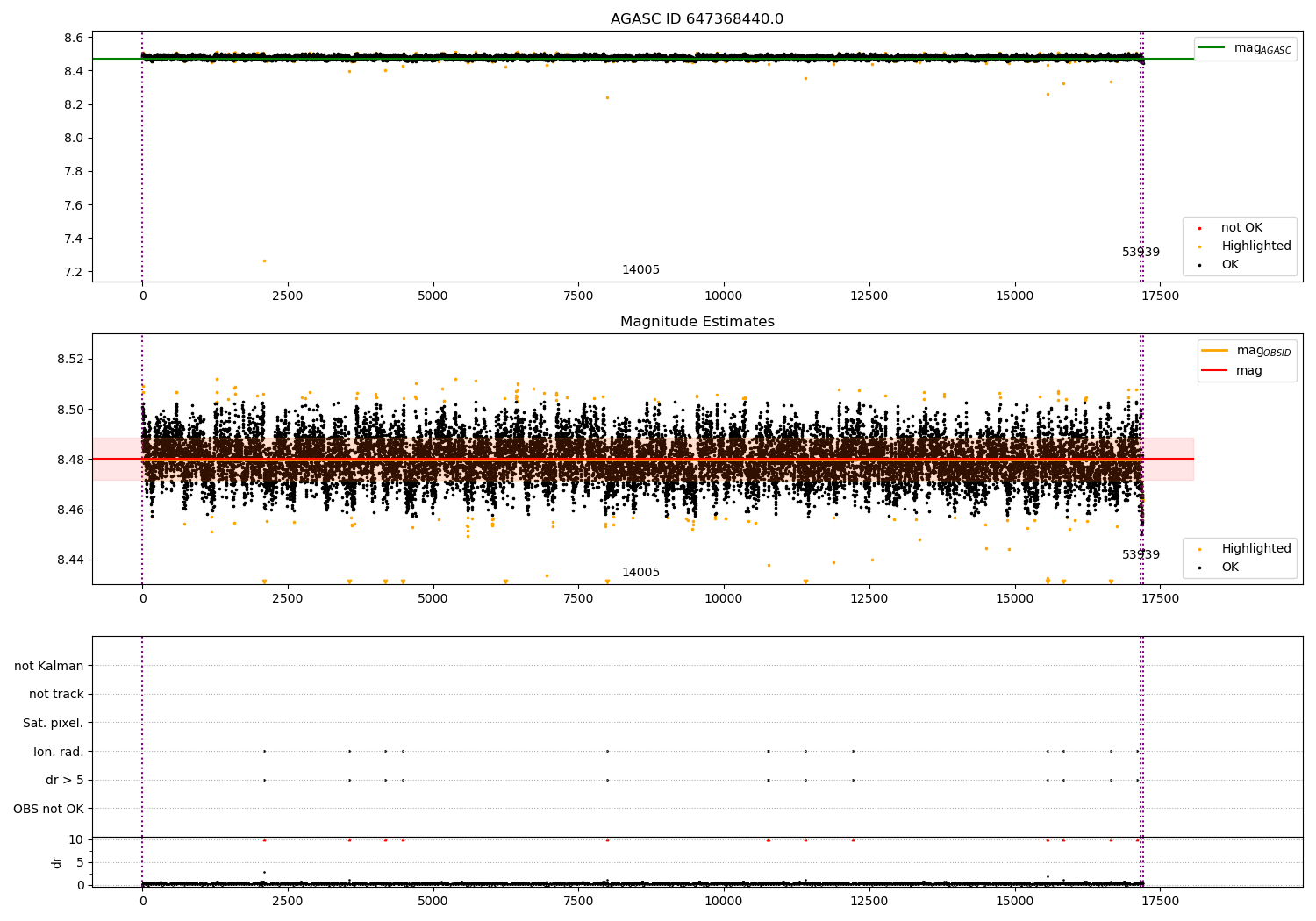The height and width of the screenshot is (921, 1316).
Task: Select the 'not OK' legend entry in top plot
Action: pyautogui.click(x=1241, y=228)
